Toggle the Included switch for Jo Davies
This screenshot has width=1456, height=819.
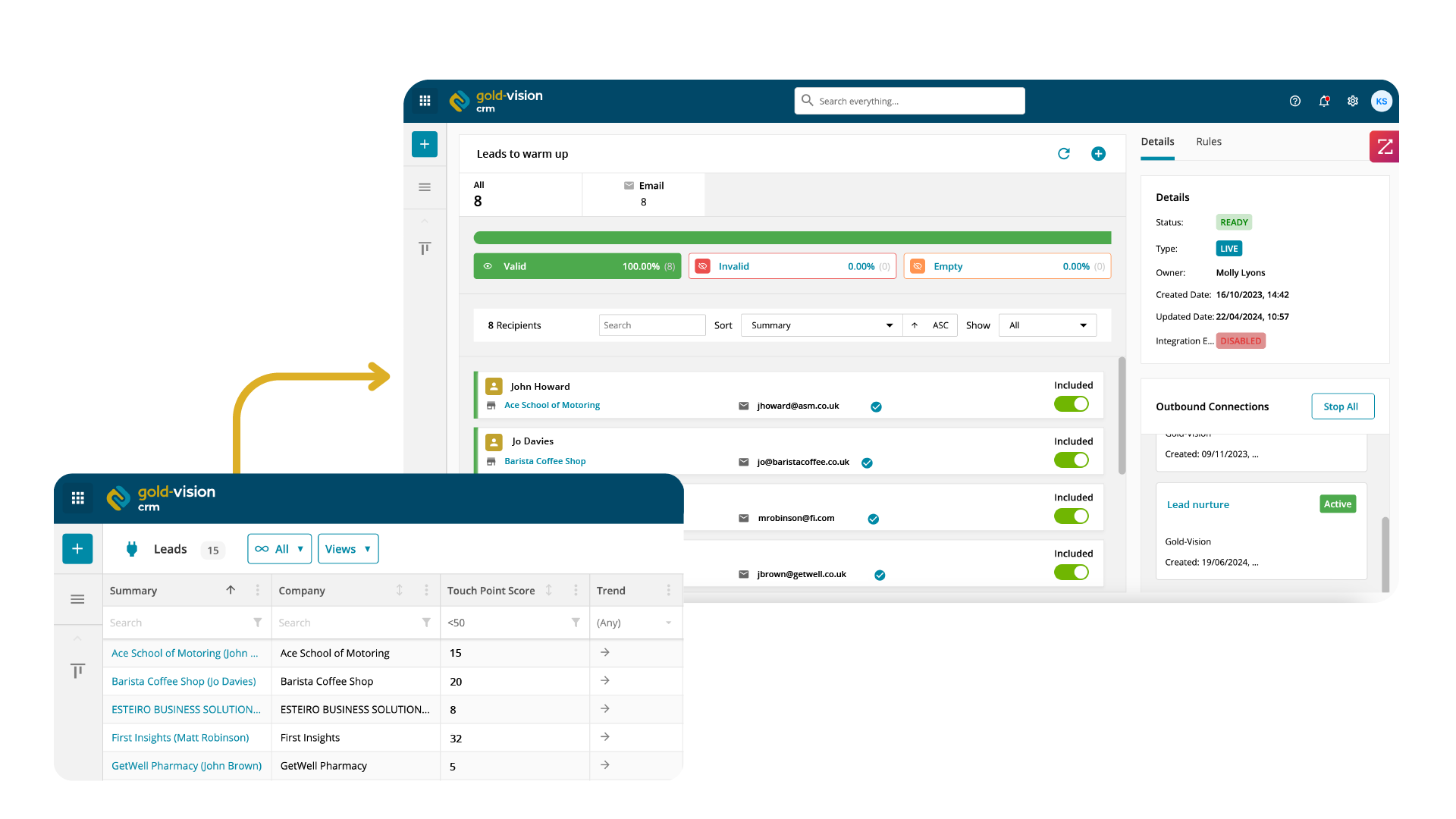pyautogui.click(x=1072, y=460)
